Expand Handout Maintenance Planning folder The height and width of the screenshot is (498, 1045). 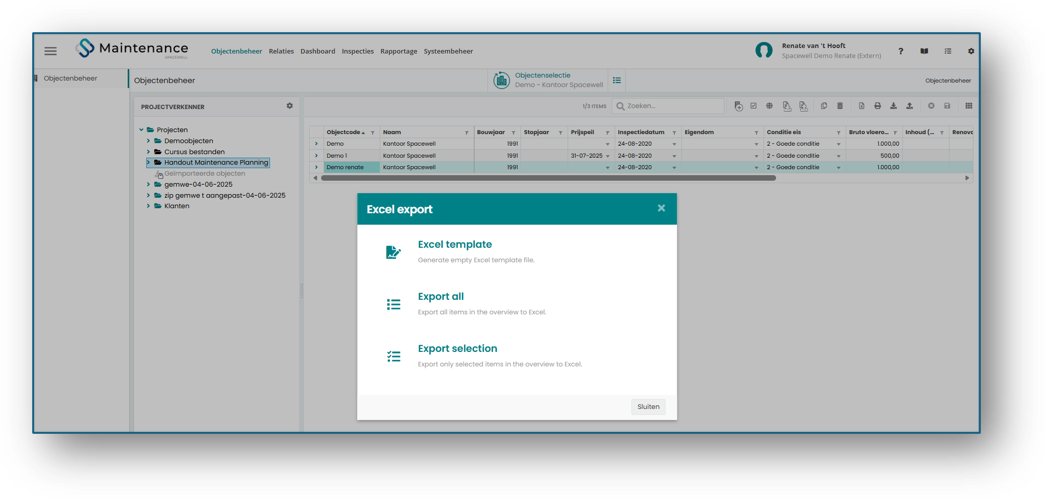[149, 162]
